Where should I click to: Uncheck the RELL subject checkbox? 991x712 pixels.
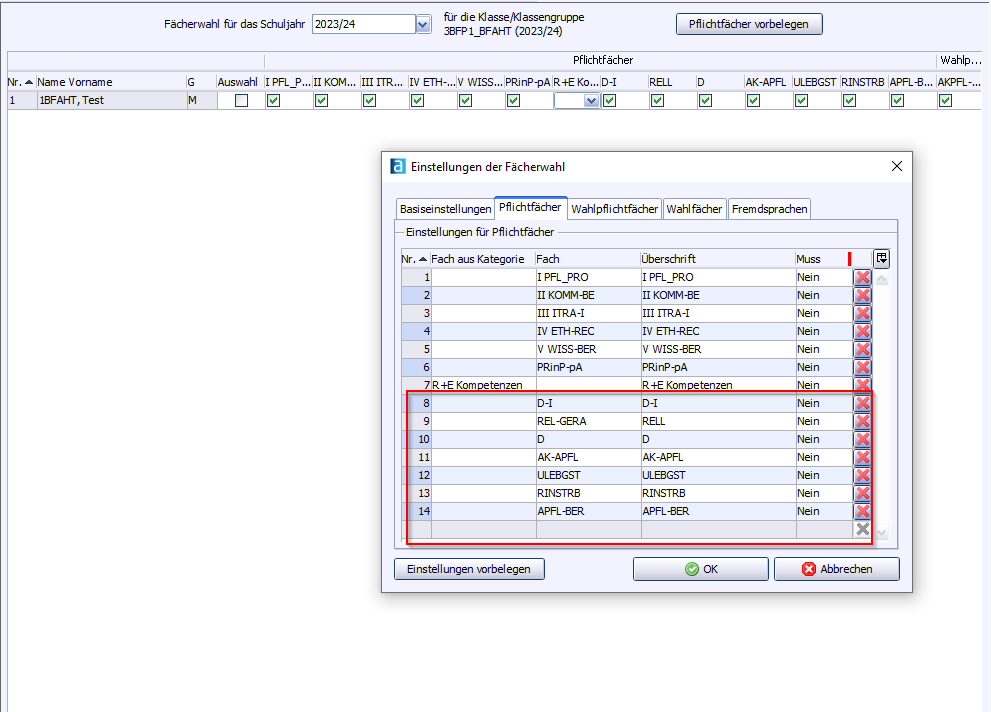click(x=657, y=101)
